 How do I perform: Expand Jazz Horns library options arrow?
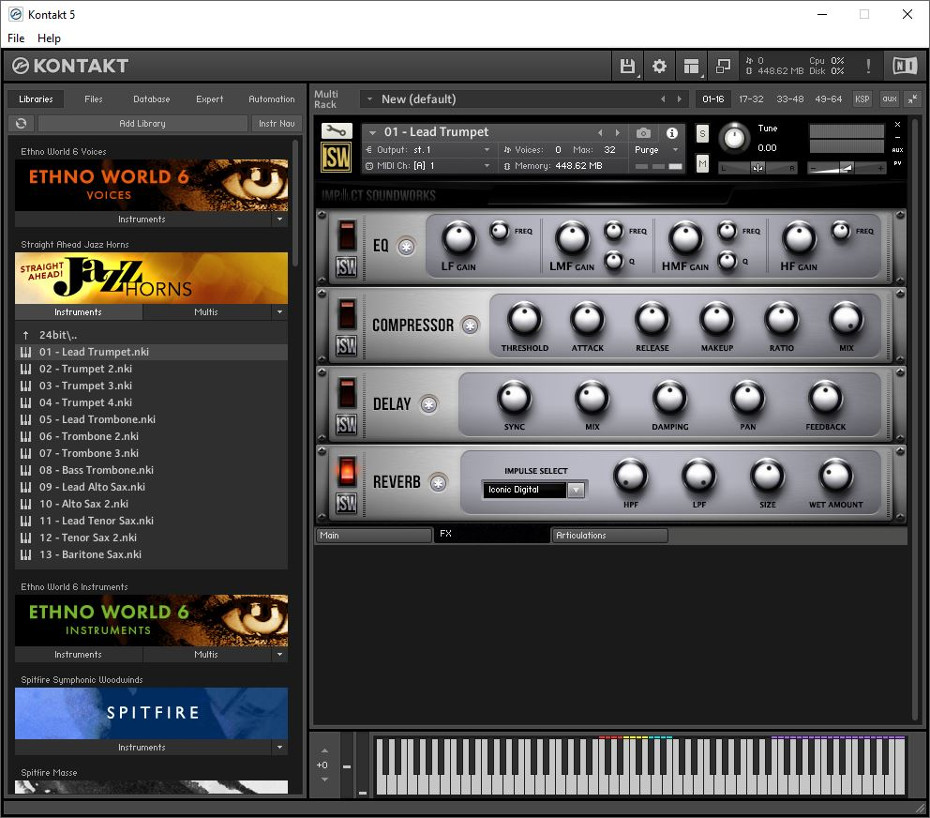pyautogui.click(x=279, y=312)
